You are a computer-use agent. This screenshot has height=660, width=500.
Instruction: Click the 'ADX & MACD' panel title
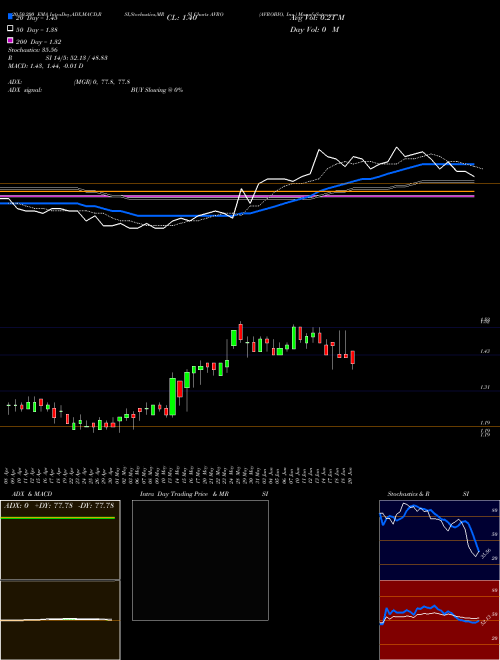tap(32, 494)
